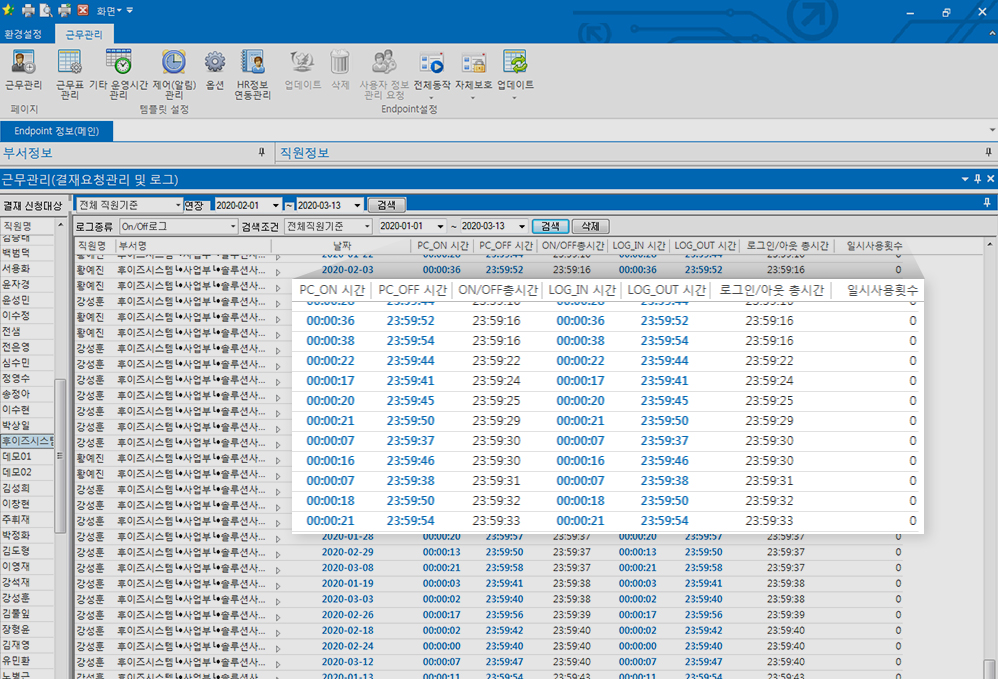Open the 2020-02-01 start date picker

pyautogui.click(x=275, y=205)
